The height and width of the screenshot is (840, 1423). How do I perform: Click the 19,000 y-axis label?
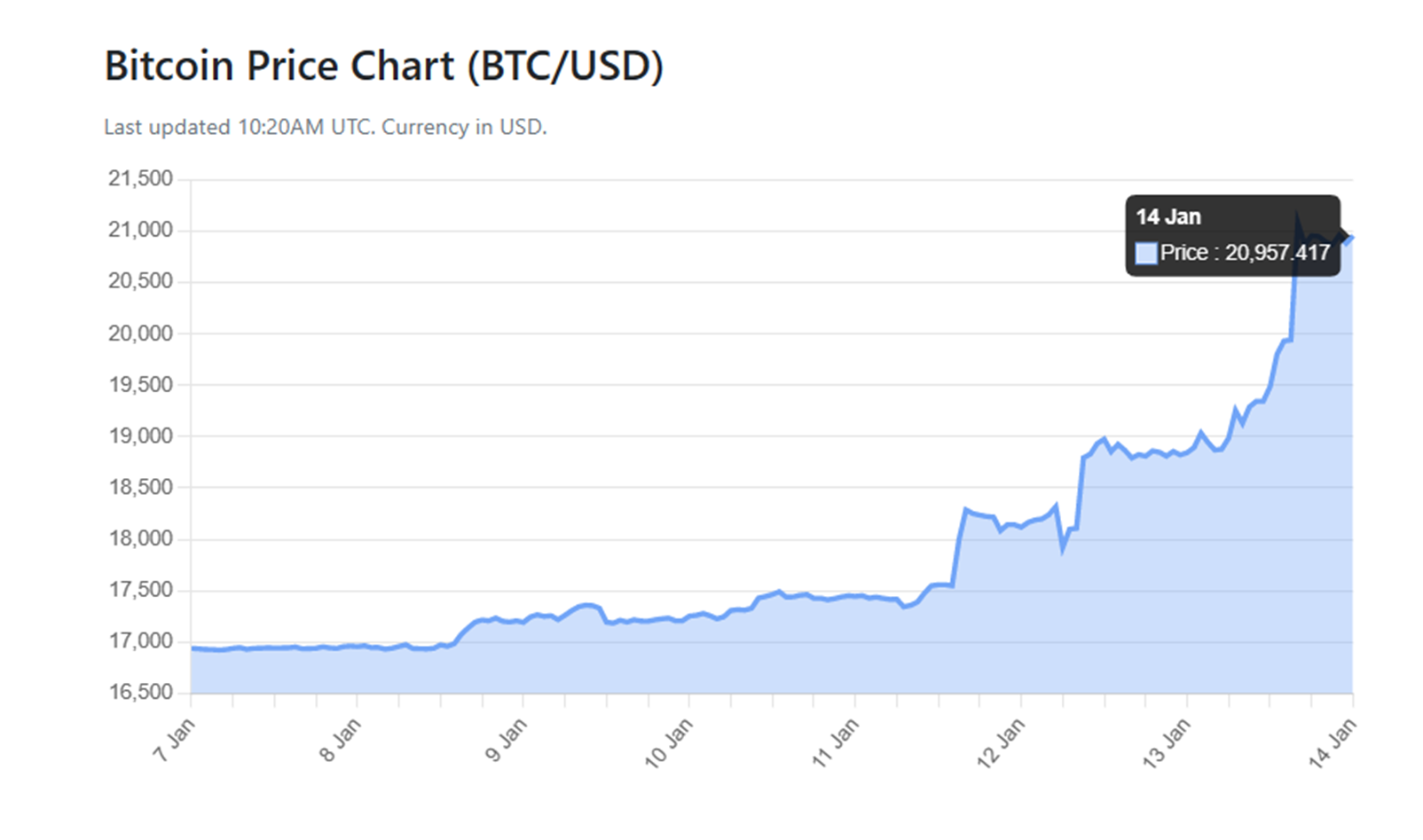pyautogui.click(x=140, y=436)
